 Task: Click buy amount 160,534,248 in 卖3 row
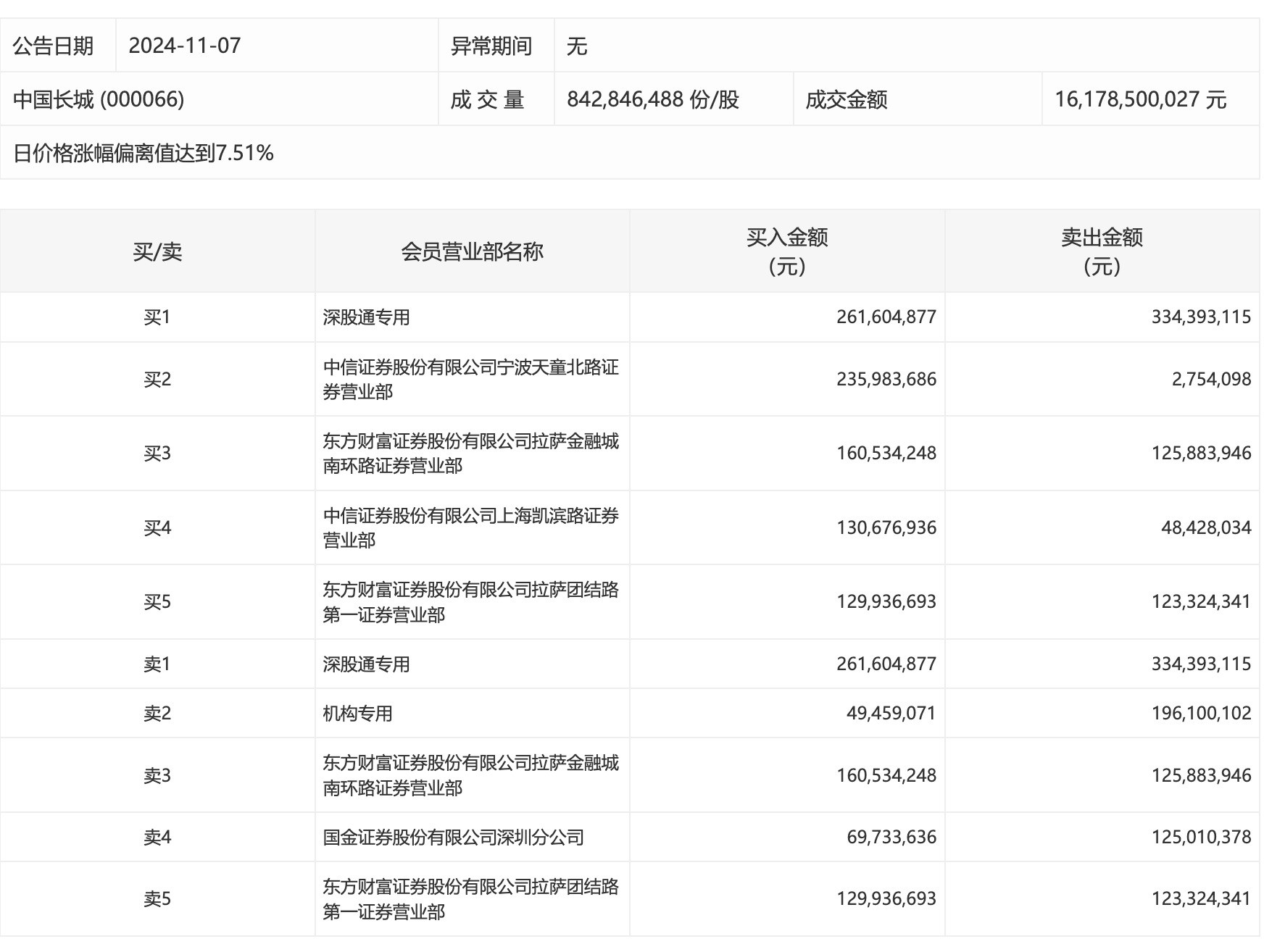pos(886,775)
